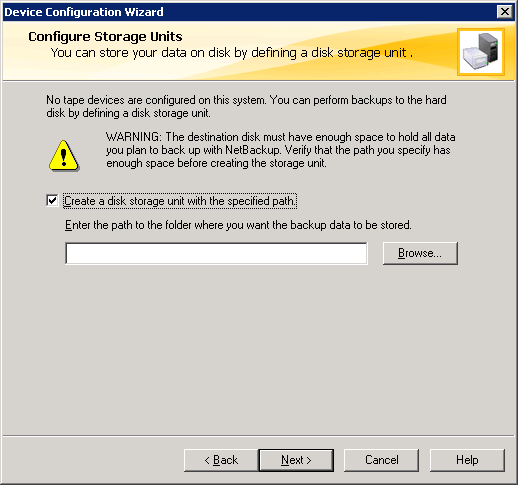This screenshot has height=485, width=518.
Task: Open Help for this wizard page
Action: [467, 460]
